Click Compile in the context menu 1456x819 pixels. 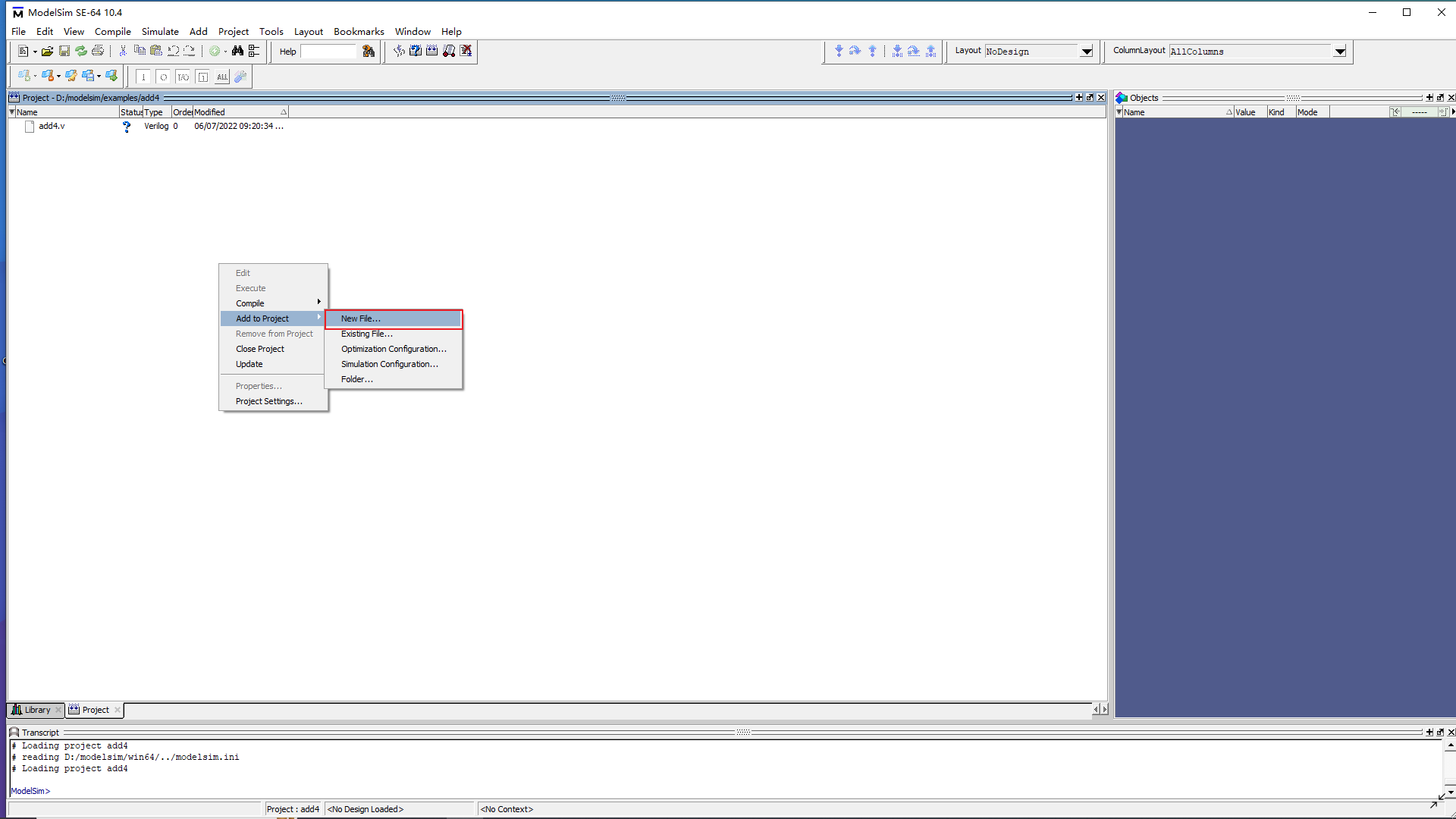pyautogui.click(x=273, y=303)
